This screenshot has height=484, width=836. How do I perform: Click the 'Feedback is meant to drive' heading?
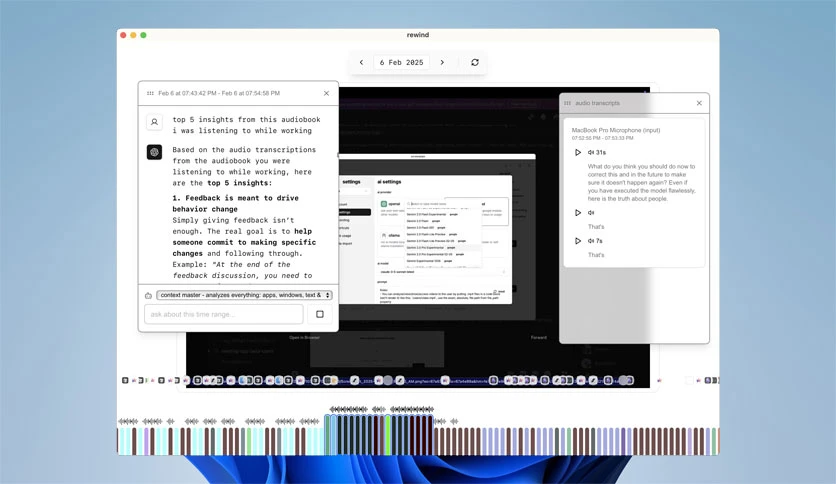(236, 204)
